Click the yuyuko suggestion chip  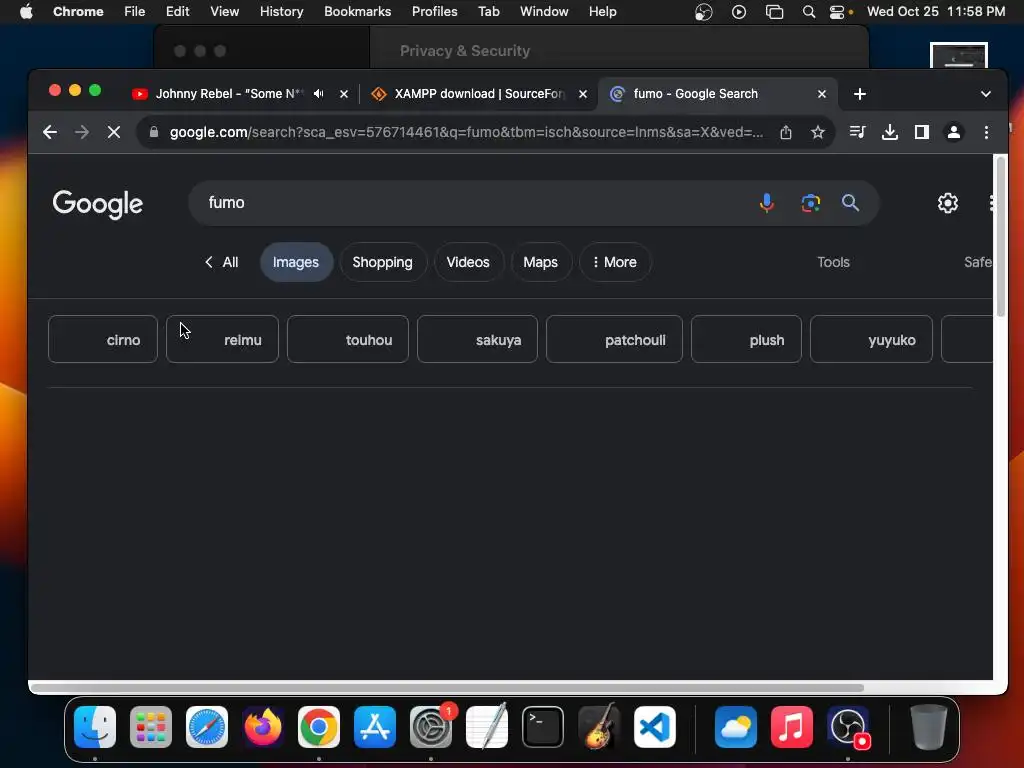[871, 340]
